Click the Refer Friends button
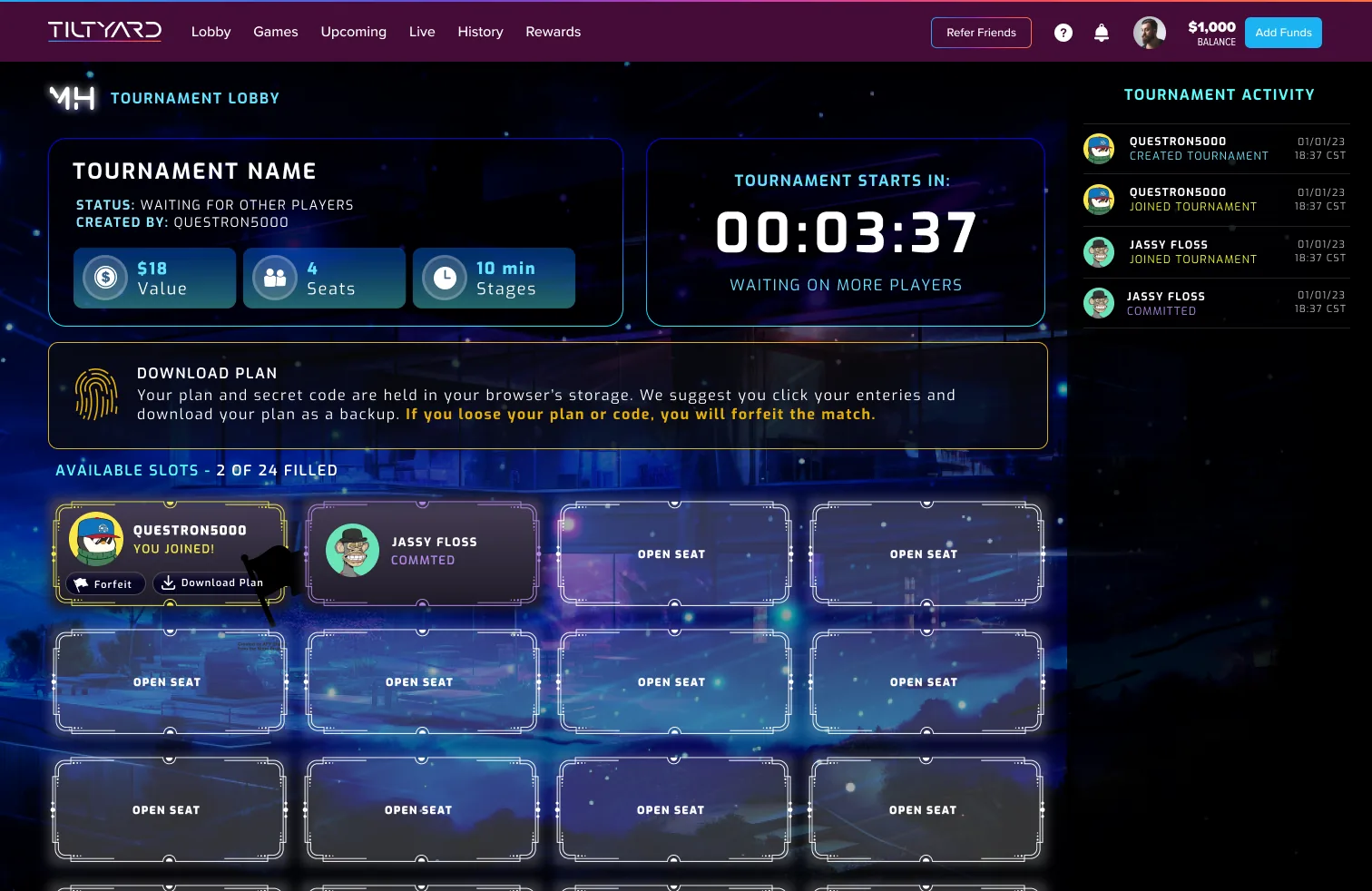The image size is (1372, 891). pyautogui.click(x=981, y=33)
